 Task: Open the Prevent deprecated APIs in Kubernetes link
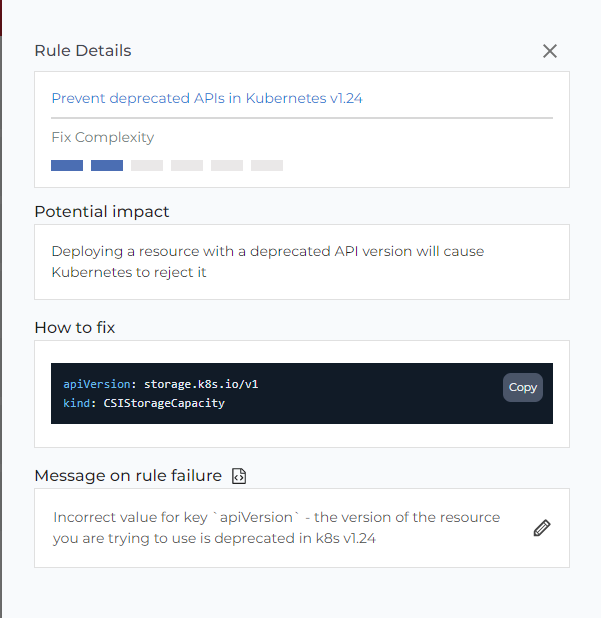pos(207,98)
